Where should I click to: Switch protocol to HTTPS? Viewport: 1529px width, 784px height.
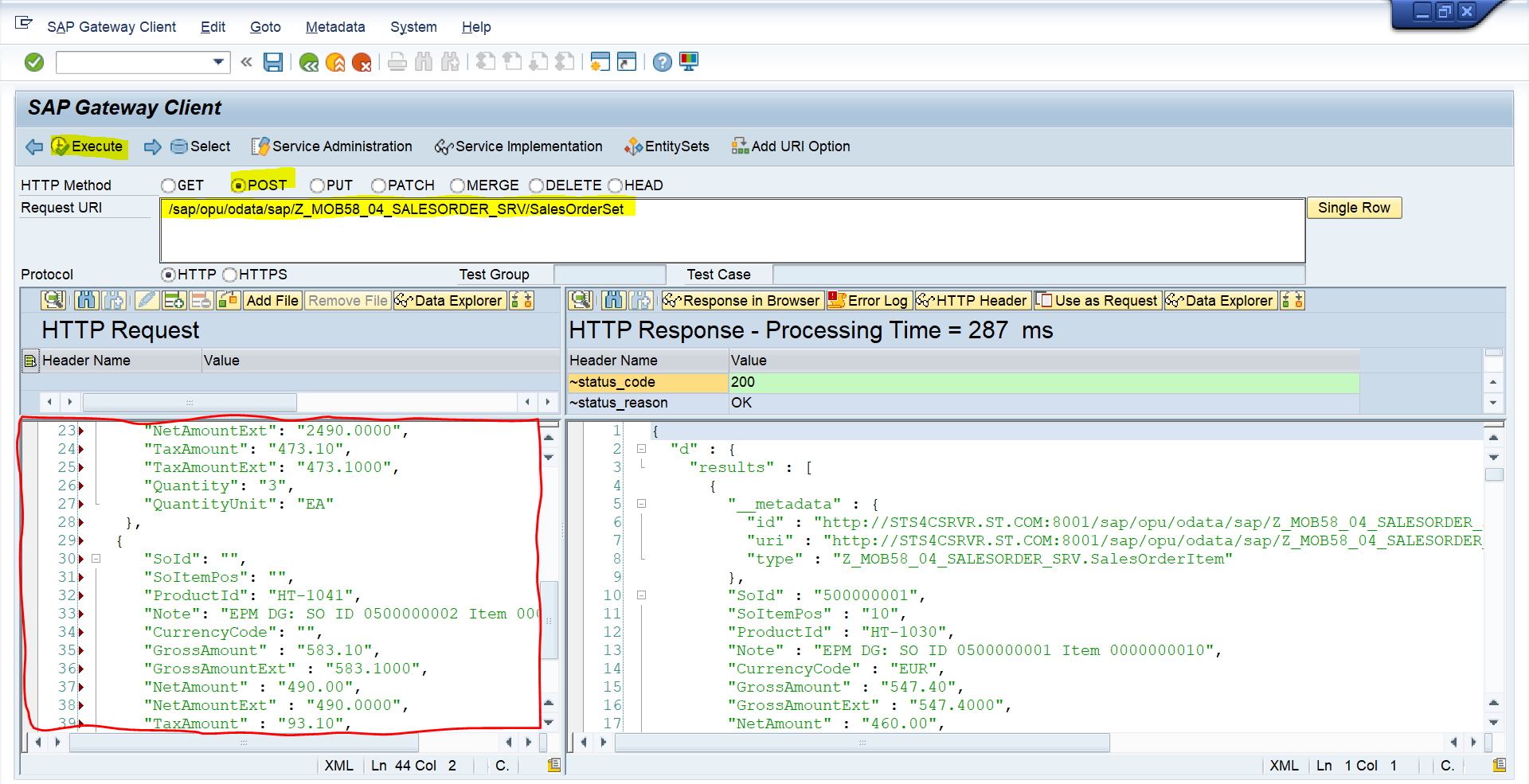point(230,275)
